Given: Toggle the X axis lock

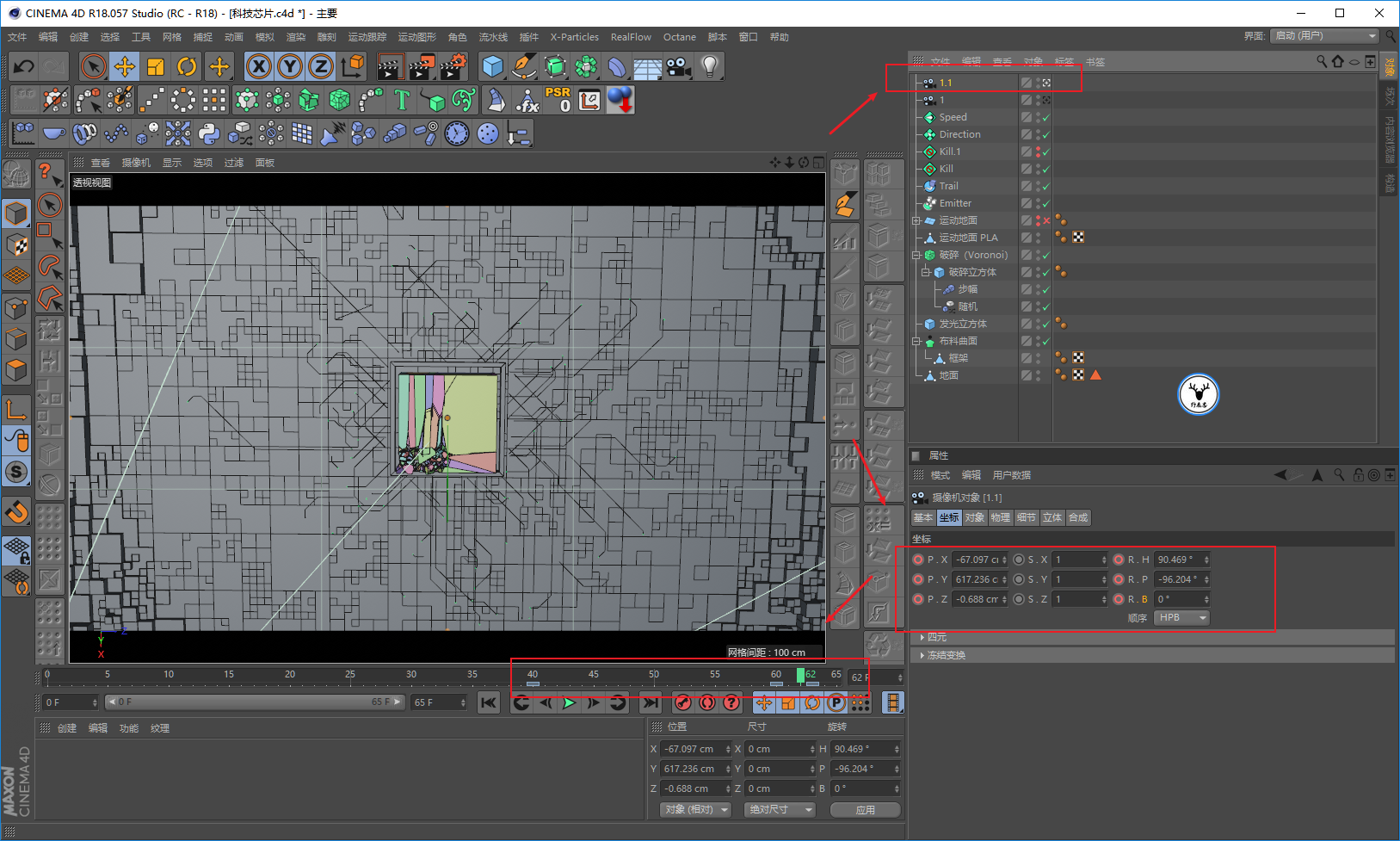Looking at the screenshot, I should click(259, 66).
